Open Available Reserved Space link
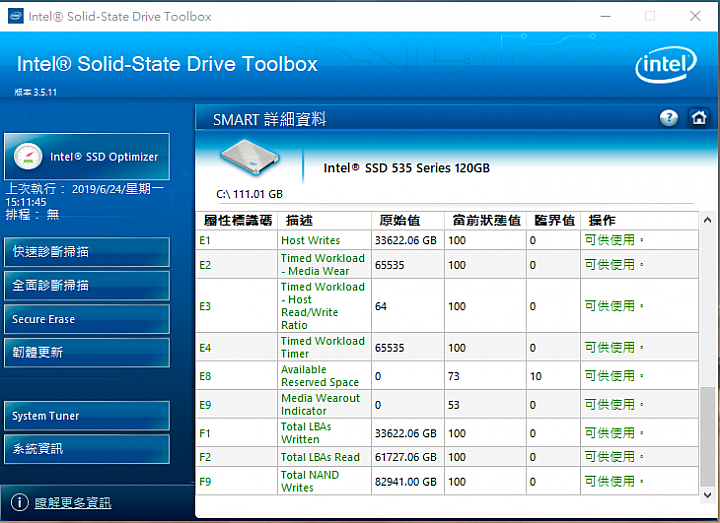 (320, 376)
